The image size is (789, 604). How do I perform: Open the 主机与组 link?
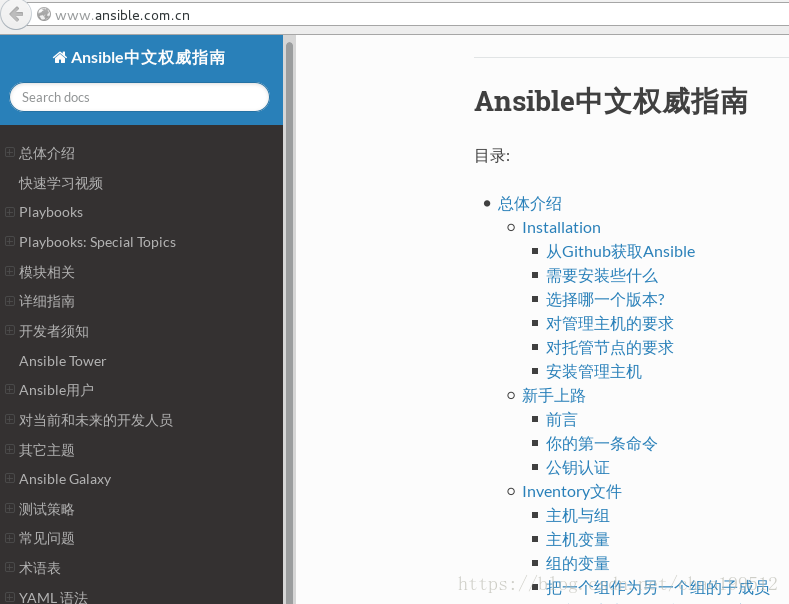(578, 516)
